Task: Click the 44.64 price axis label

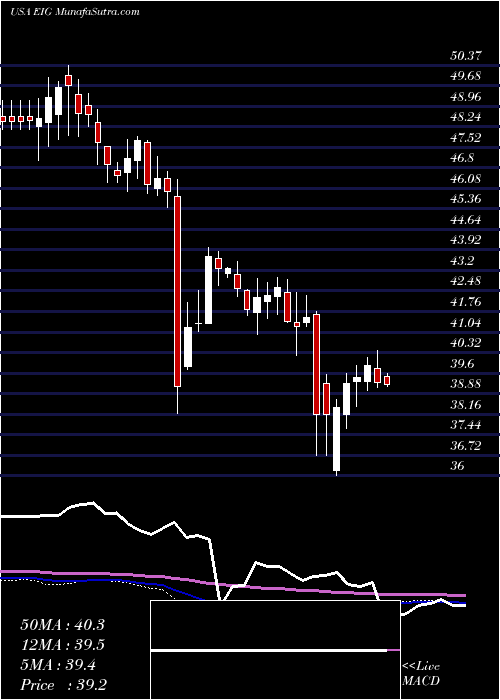Action: (465, 220)
